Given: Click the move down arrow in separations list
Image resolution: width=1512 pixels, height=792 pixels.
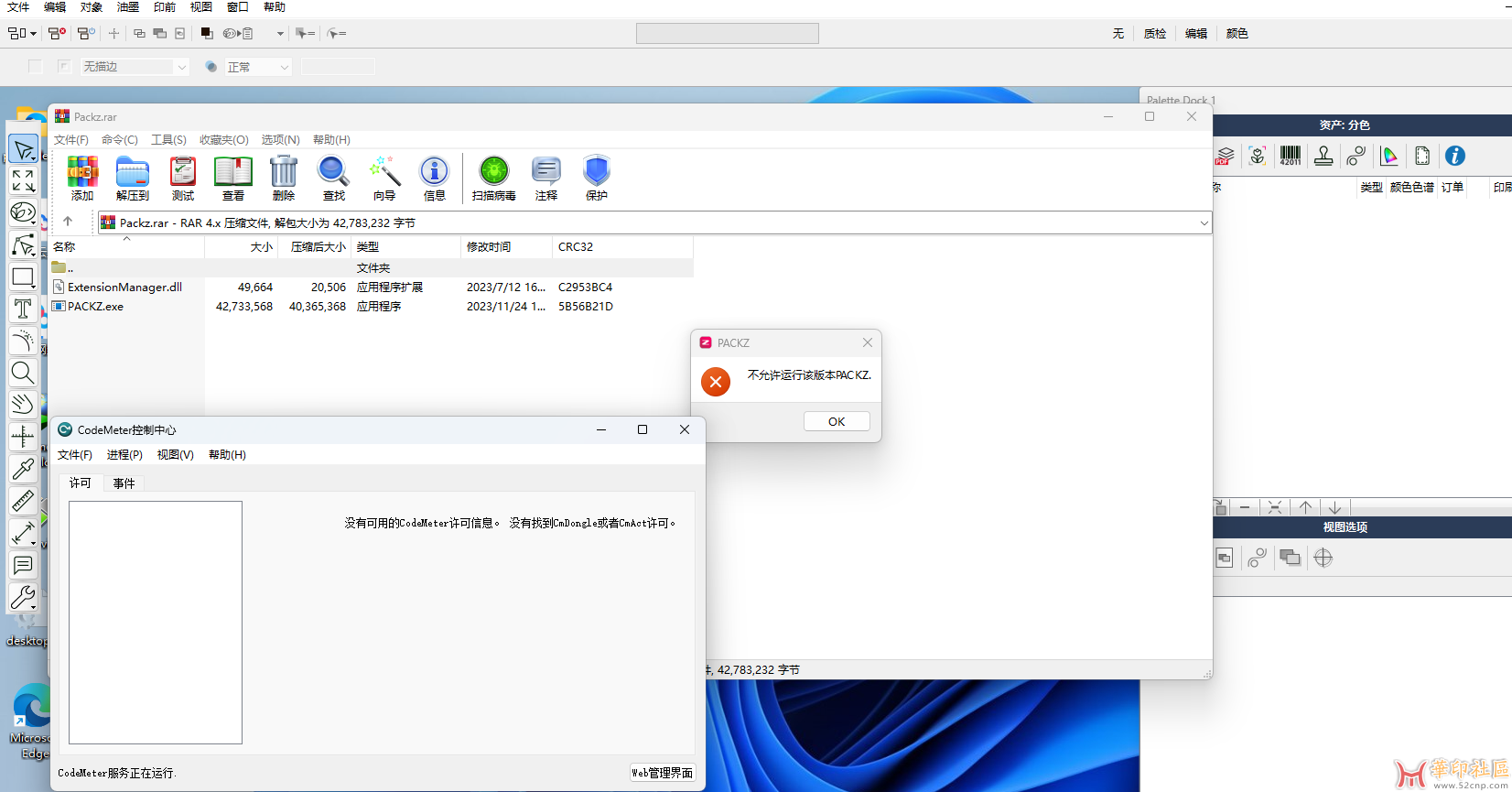Looking at the screenshot, I should (1335, 507).
